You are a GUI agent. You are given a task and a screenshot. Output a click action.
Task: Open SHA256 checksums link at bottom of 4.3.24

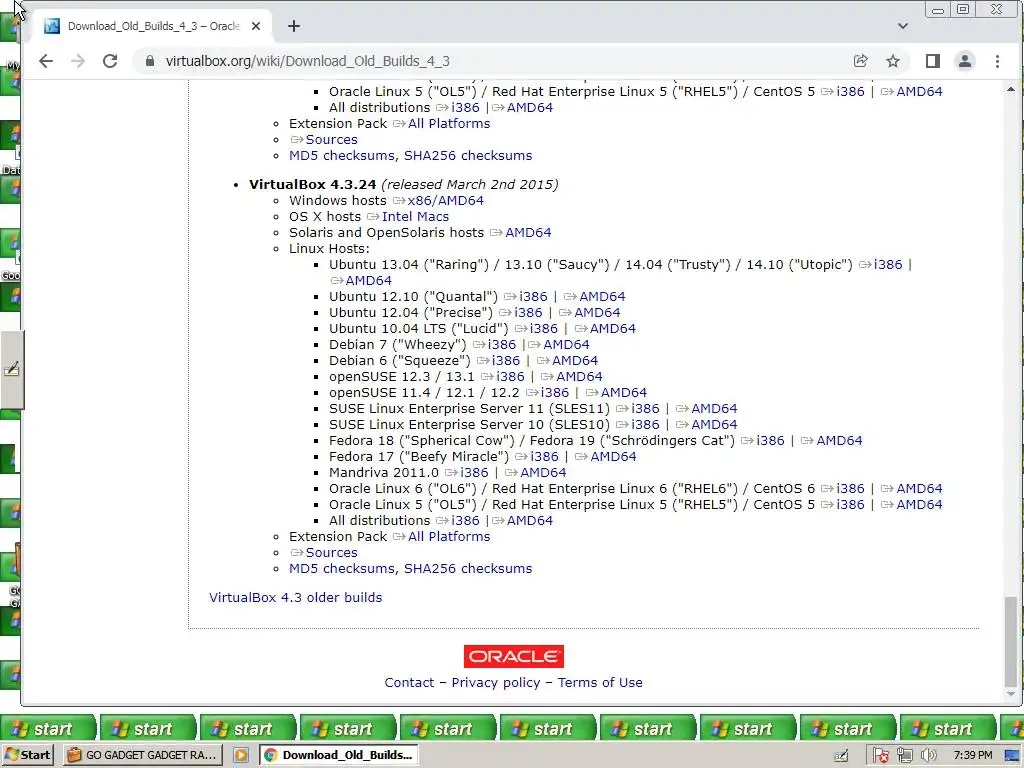(468, 569)
